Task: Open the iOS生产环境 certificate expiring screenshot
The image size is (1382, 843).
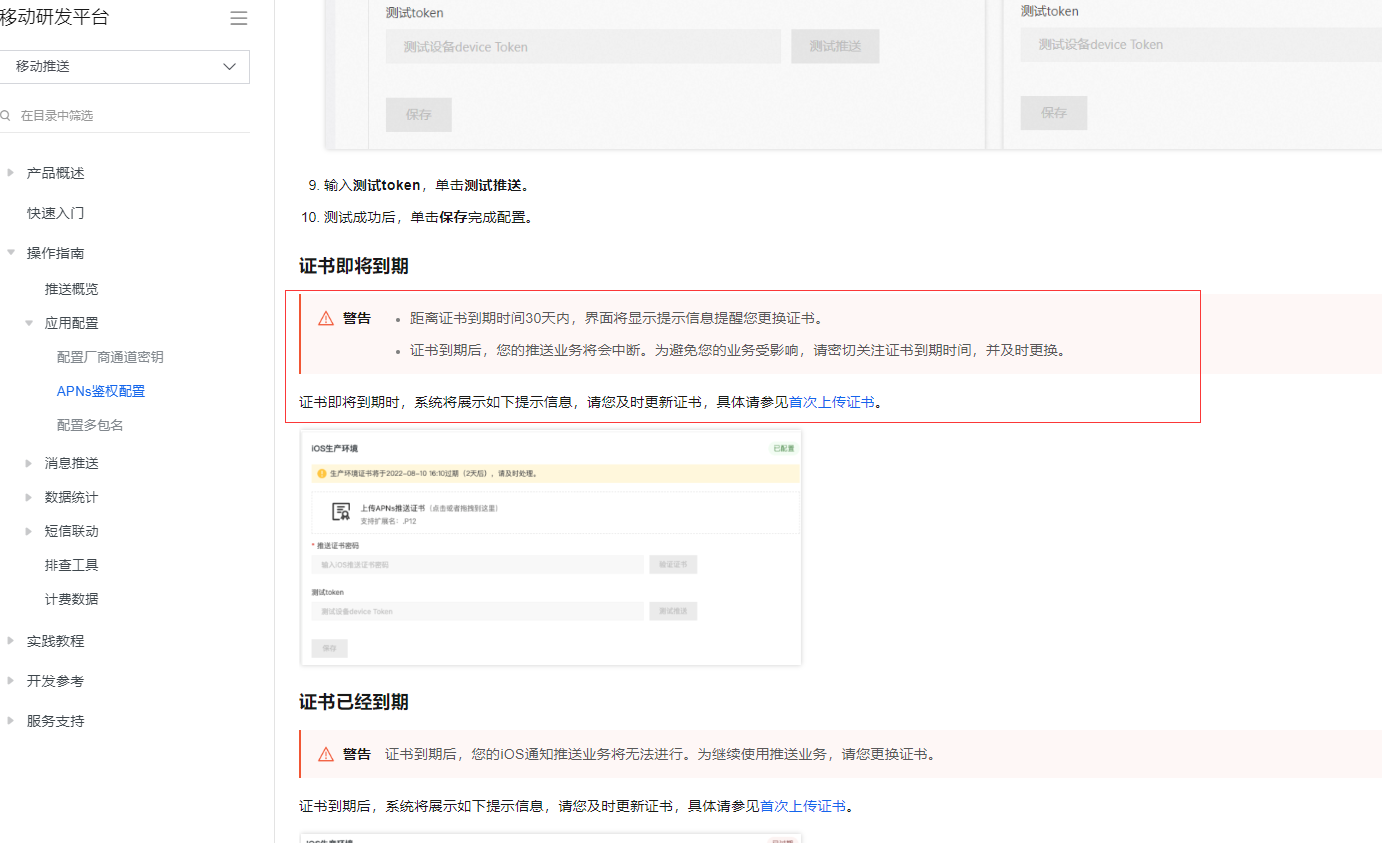Action: point(551,548)
